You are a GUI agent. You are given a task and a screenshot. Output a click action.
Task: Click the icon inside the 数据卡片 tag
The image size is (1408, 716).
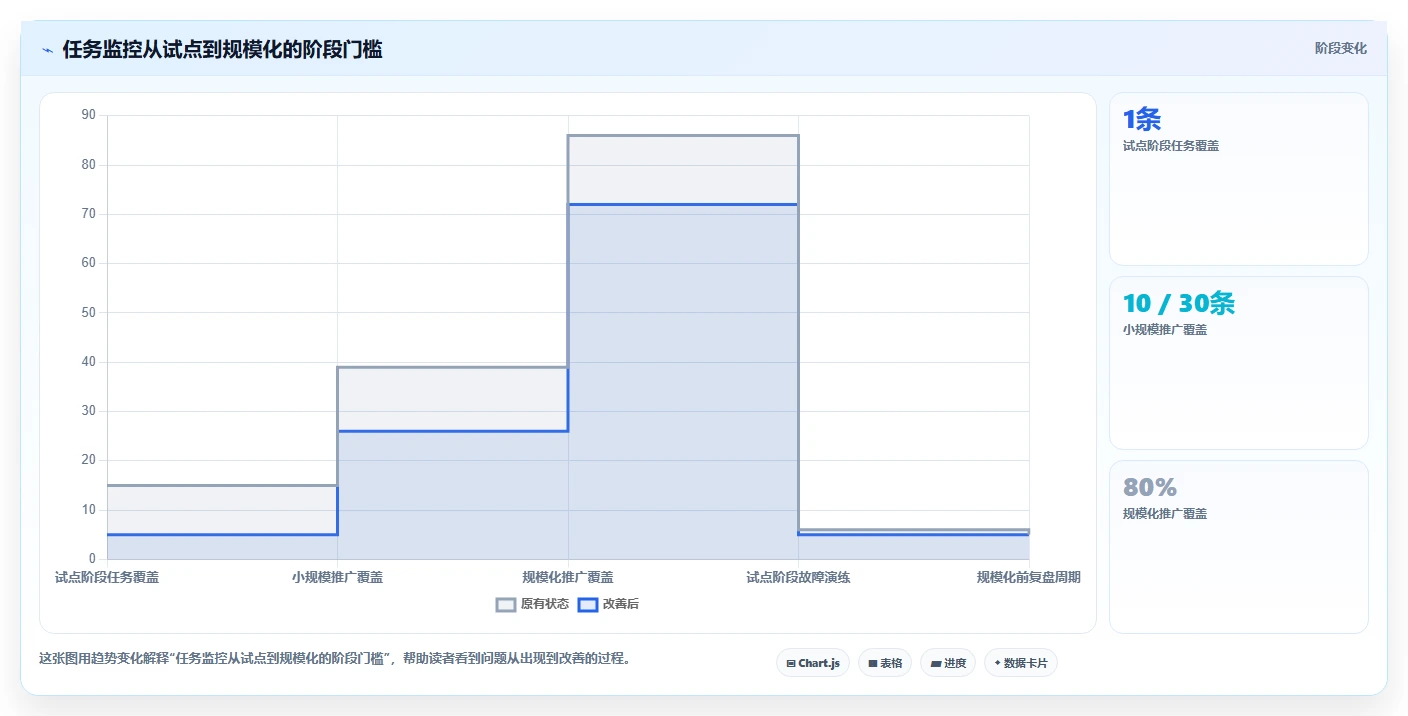click(997, 663)
